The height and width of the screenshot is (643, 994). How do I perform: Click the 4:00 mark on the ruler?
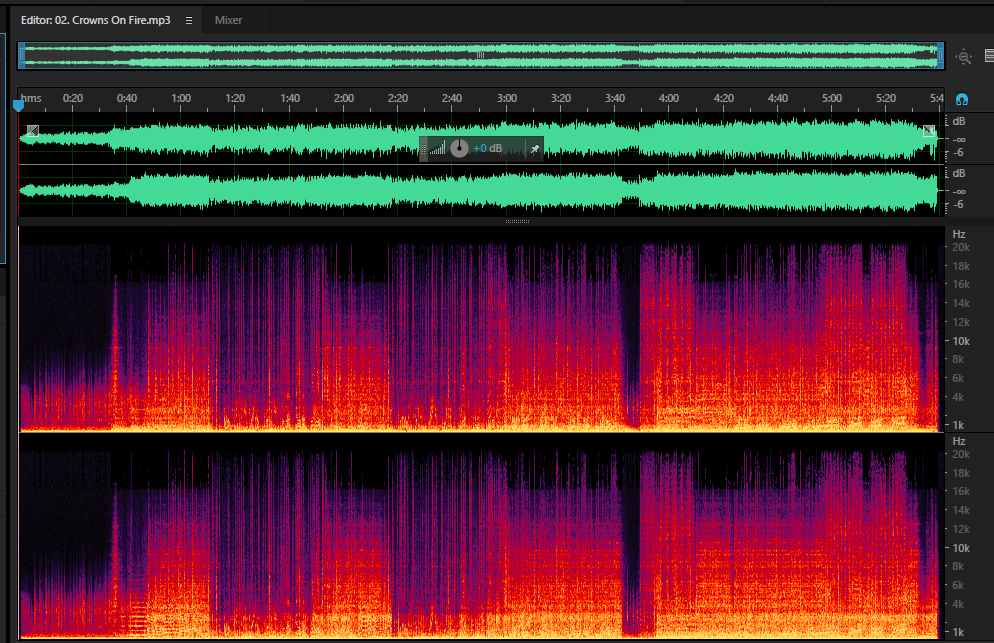[x=669, y=98]
